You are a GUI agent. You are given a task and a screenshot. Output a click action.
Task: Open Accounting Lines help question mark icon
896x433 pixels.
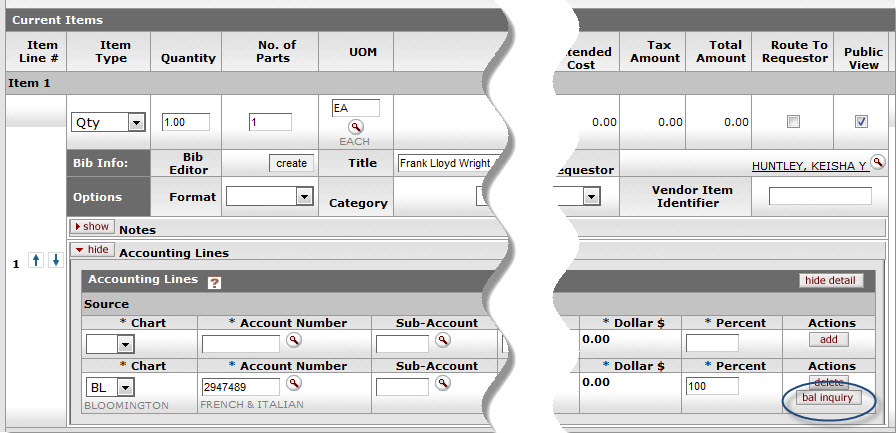[x=214, y=283]
